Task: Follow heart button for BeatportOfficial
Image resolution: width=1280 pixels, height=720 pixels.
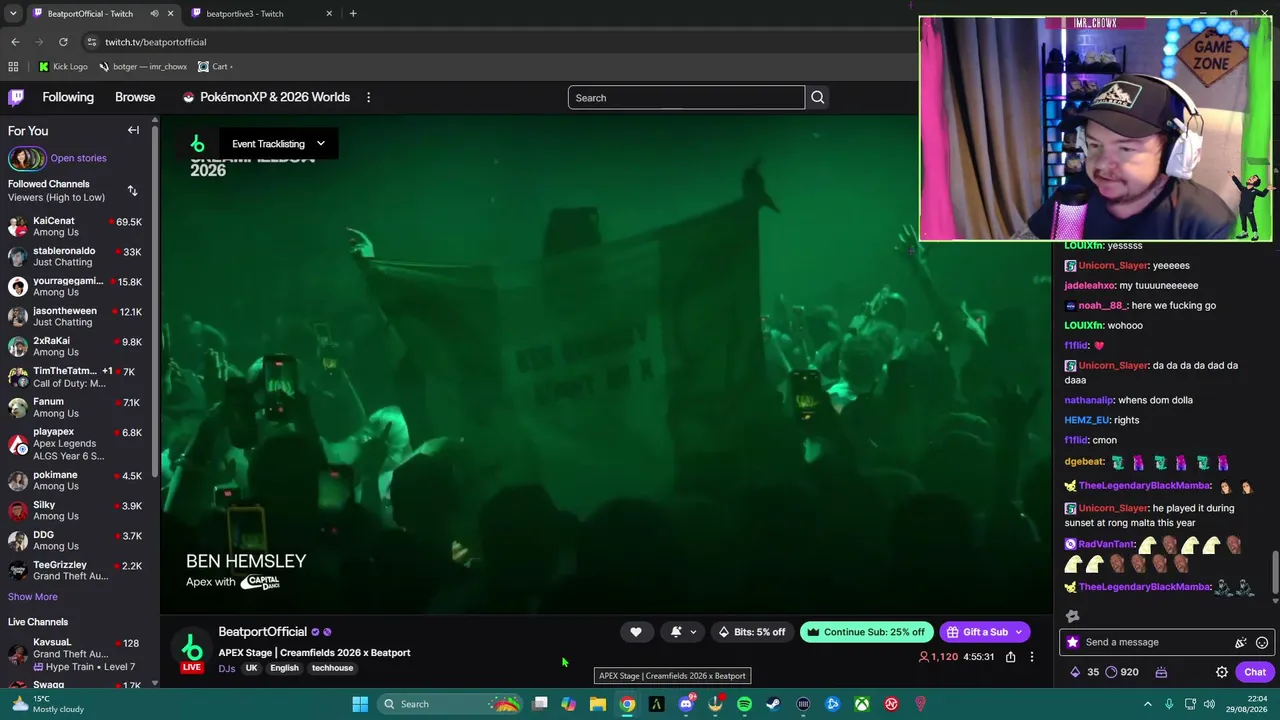Action: pyautogui.click(x=635, y=632)
